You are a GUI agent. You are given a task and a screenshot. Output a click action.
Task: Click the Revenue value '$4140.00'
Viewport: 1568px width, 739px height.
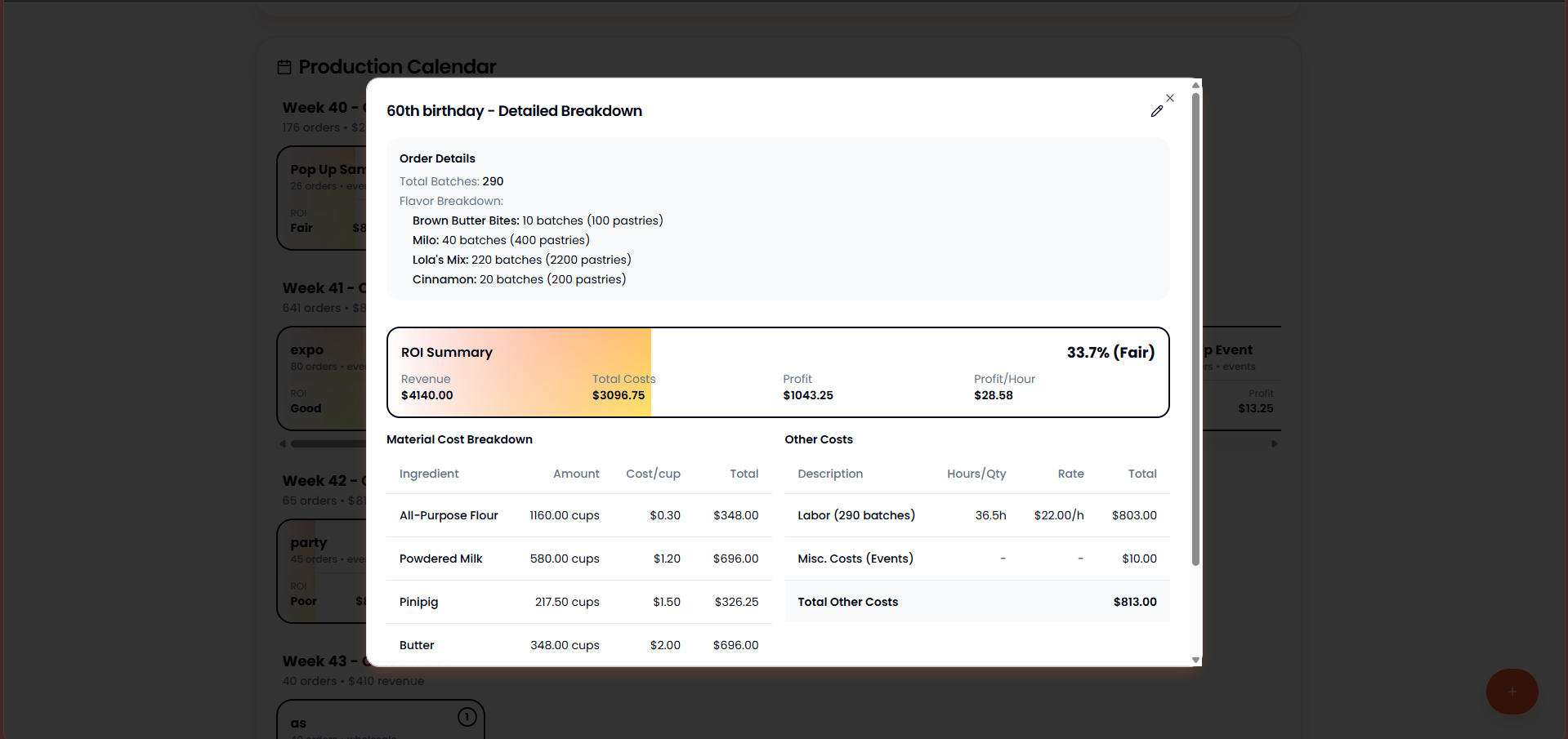[x=427, y=395]
